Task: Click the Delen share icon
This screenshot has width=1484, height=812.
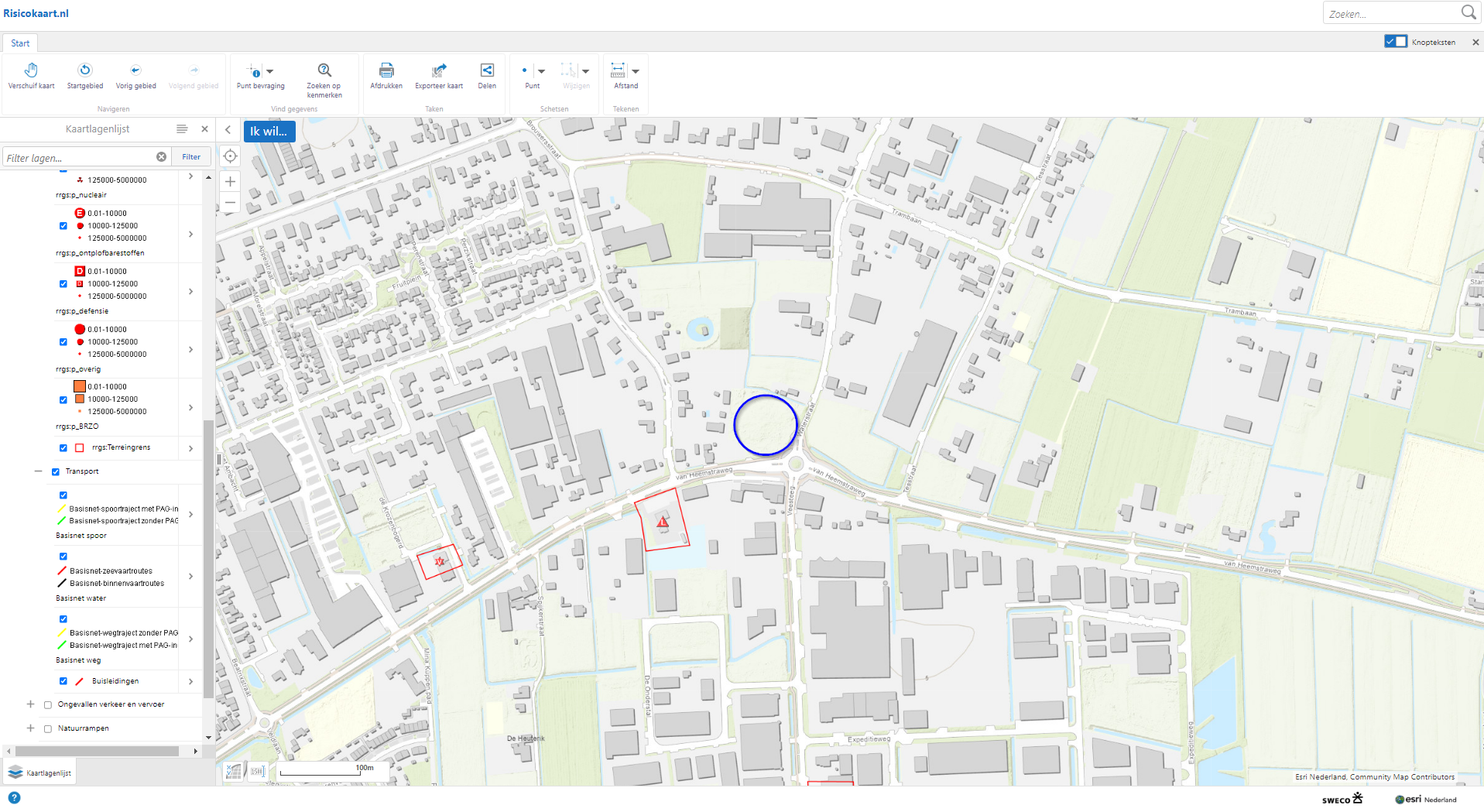Action: [x=487, y=70]
